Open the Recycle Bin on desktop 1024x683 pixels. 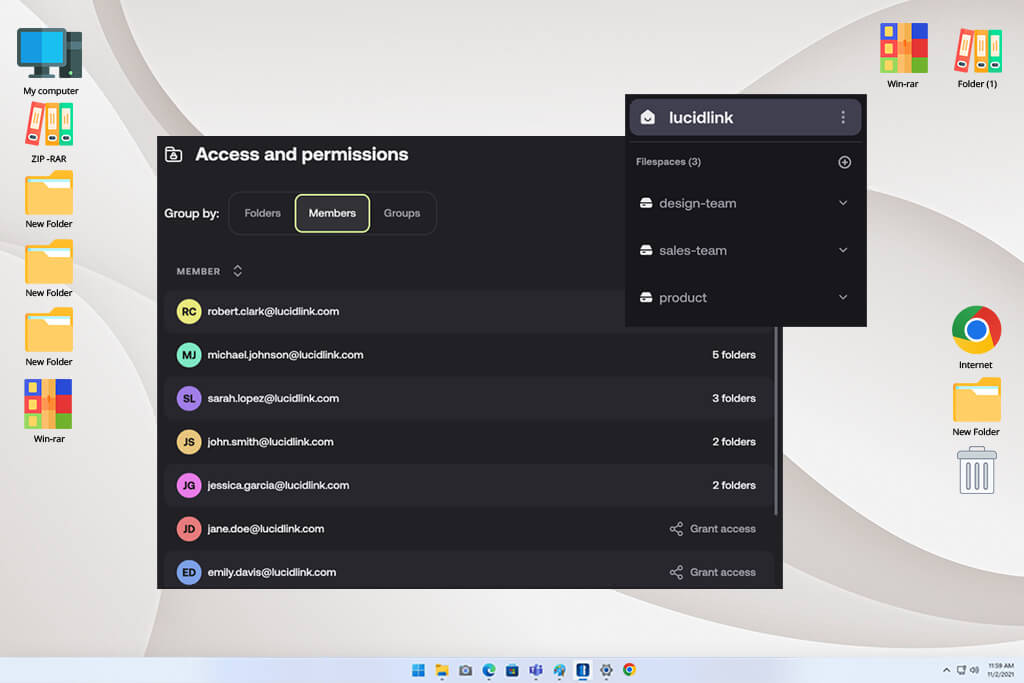click(x=976, y=470)
